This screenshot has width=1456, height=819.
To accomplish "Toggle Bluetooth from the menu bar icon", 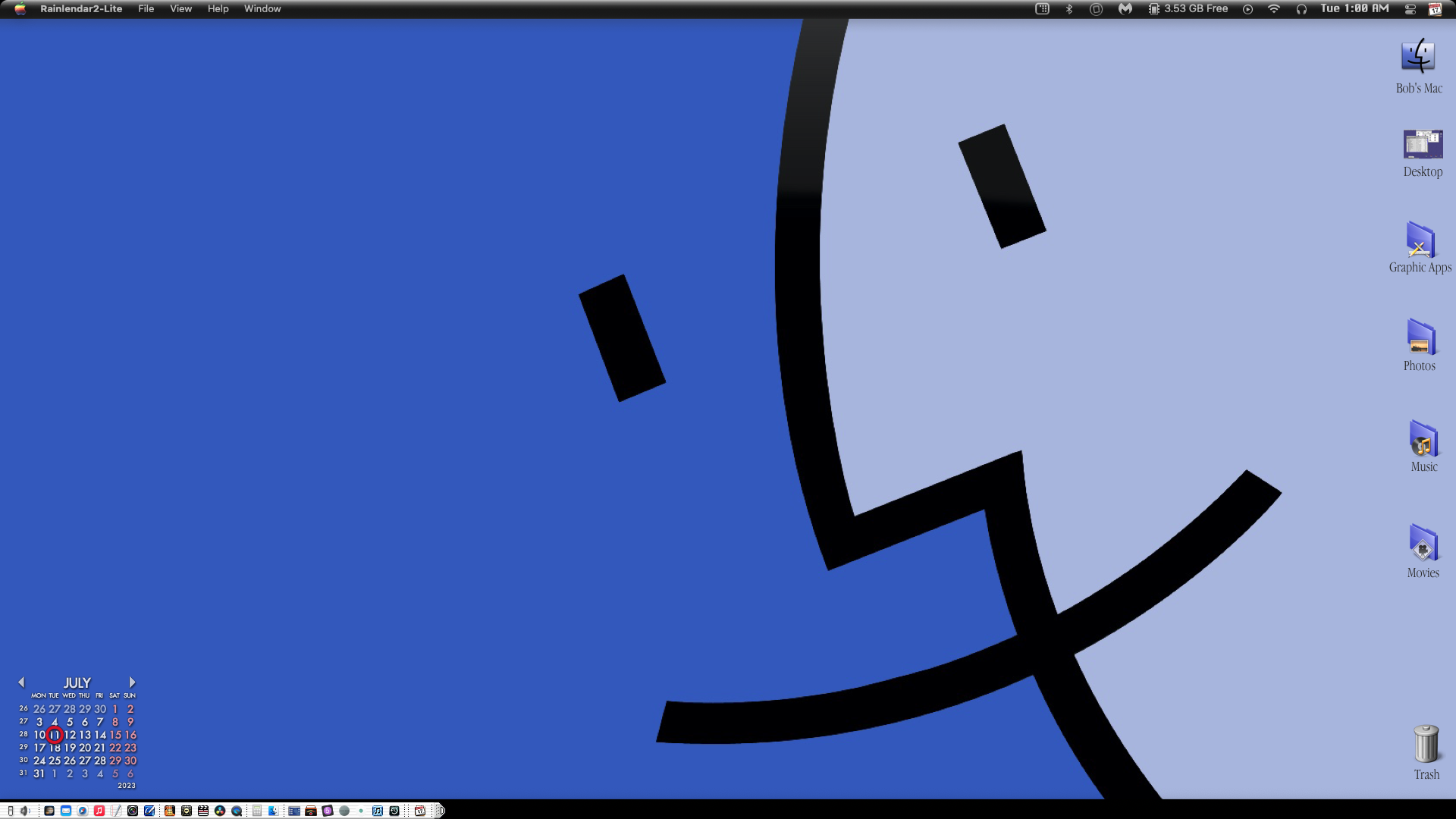I will (x=1069, y=9).
